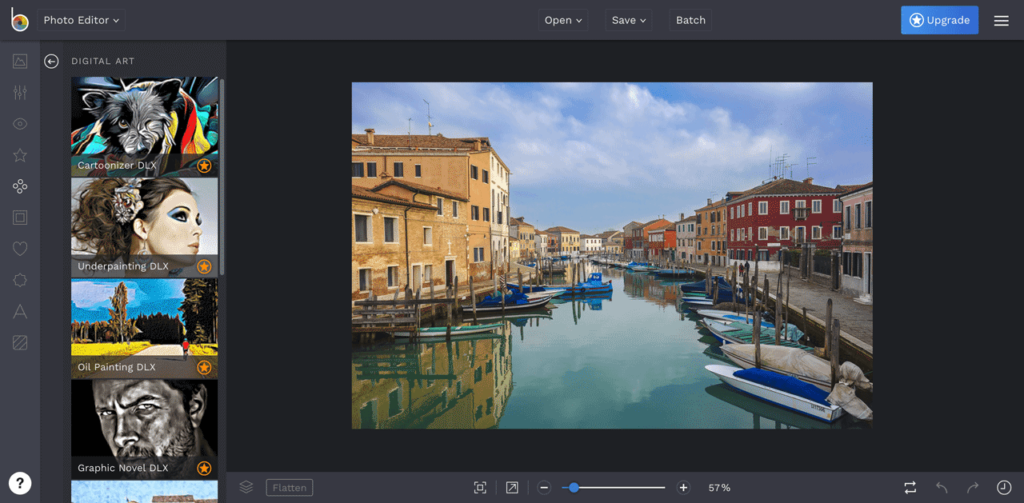Open the Overlays heart icon

20,249
